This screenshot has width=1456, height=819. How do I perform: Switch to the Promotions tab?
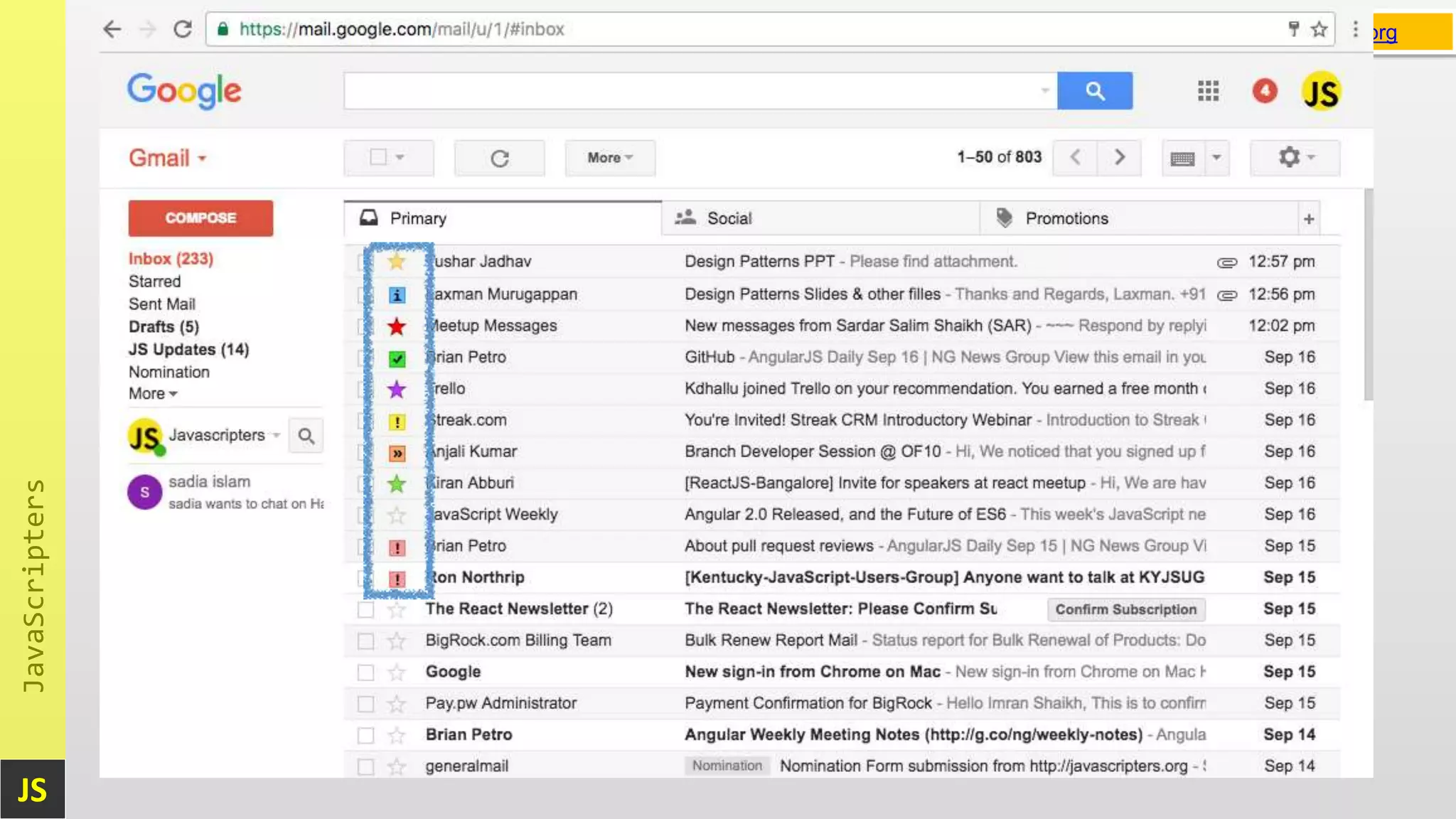pos(1066,218)
